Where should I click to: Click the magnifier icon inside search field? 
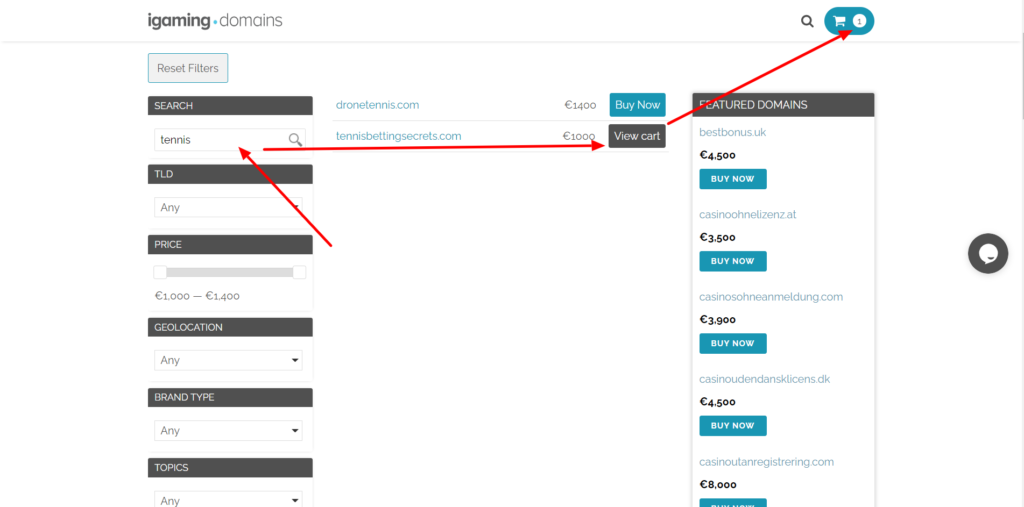tap(295, 140)
